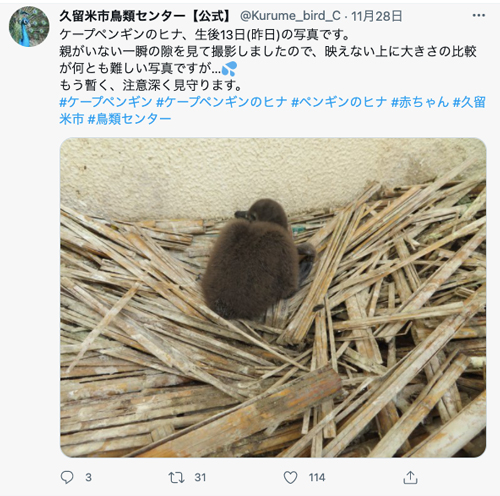Open the #赤ちゃん hashtag
Viewport: 500px width, 496px height.
pyautogui.click(x=420, y=102)
